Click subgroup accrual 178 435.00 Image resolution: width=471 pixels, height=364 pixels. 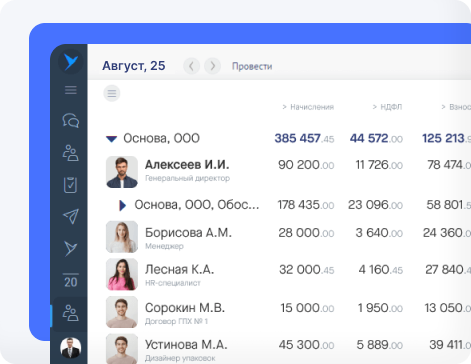[306, 205]
